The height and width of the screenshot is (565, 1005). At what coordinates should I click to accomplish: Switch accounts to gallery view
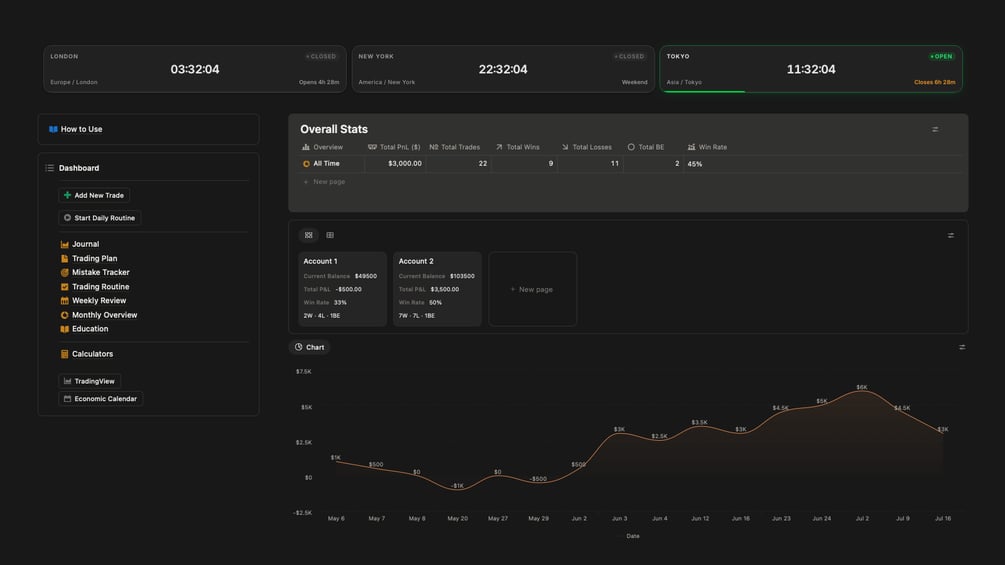tap(309, 235)
